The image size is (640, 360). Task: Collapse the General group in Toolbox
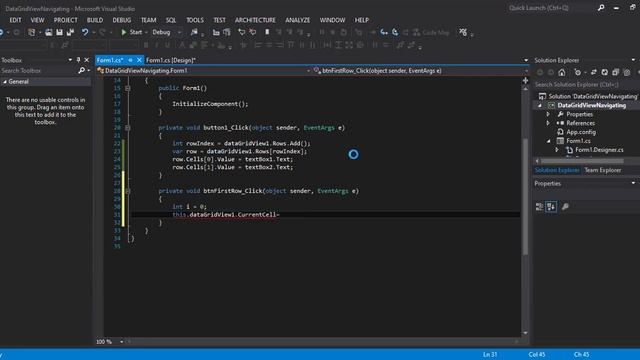point(4,82)
